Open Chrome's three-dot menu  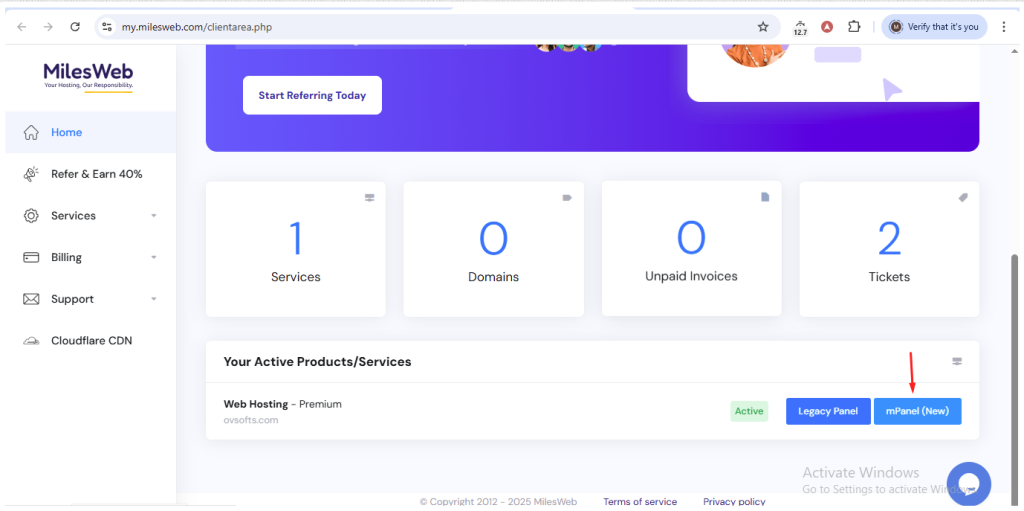click(1004, 27)
